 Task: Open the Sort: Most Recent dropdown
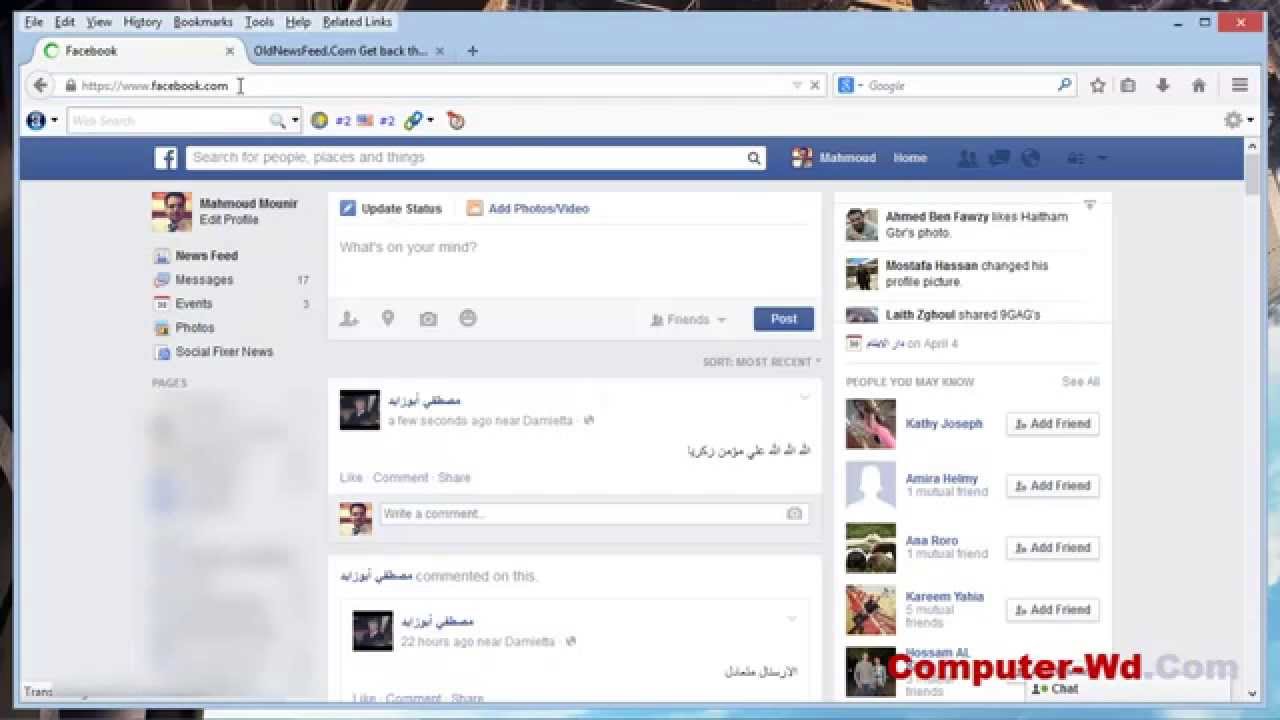761,362
